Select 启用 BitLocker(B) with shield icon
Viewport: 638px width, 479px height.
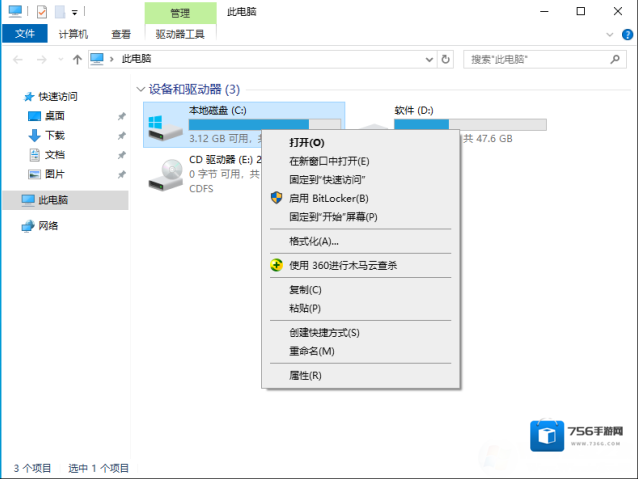click(x=329, y=198)
